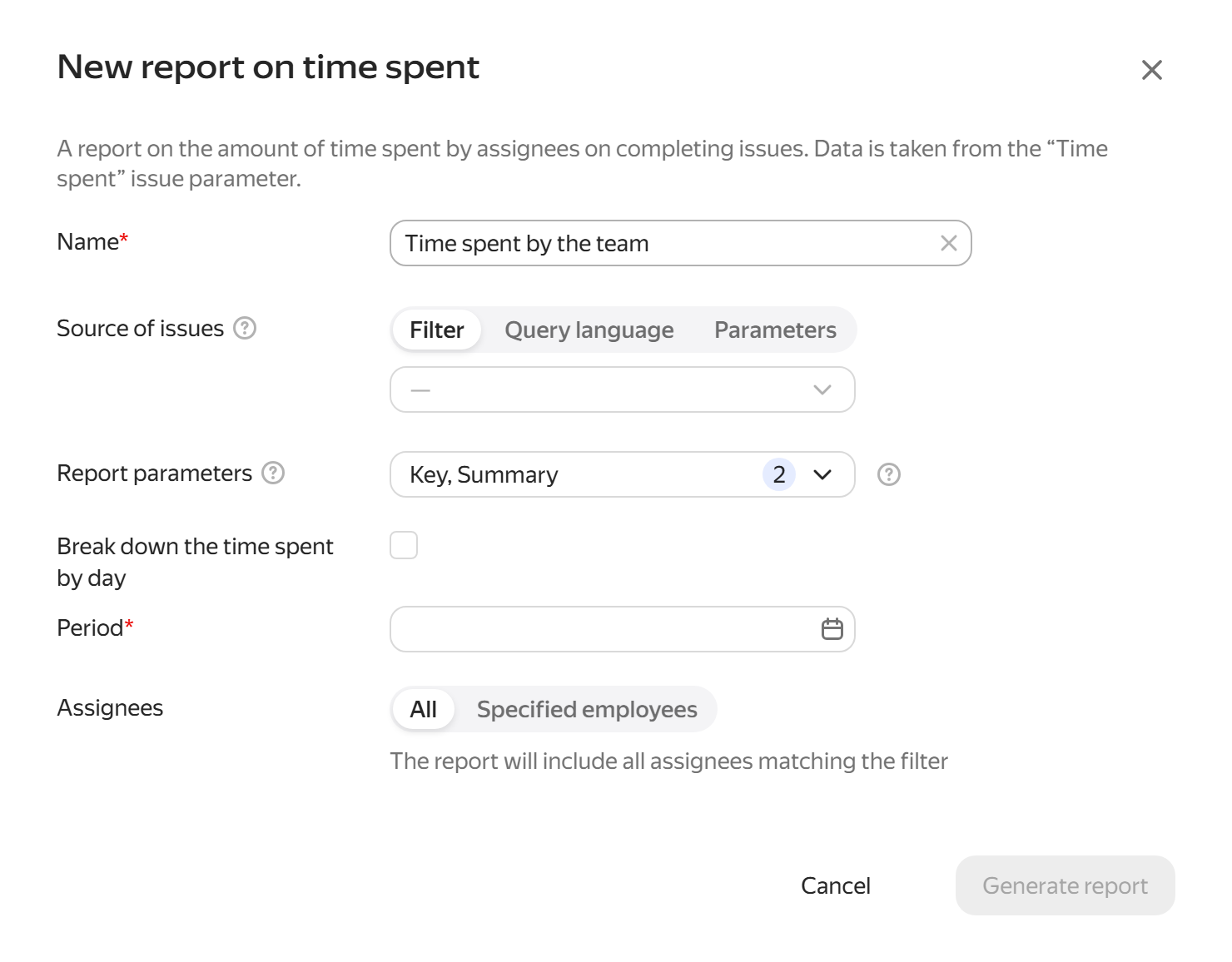
Task: Open the Period calendar picker icon
Action: tap(832, 629)
